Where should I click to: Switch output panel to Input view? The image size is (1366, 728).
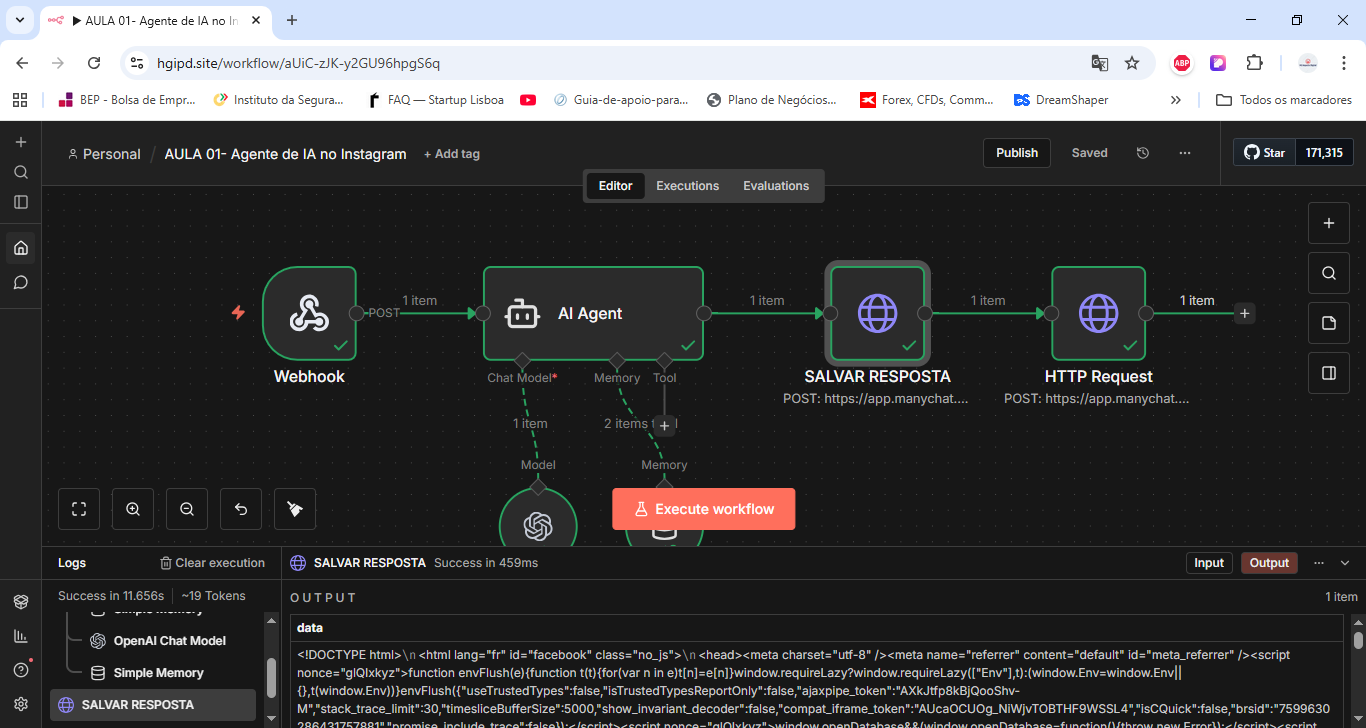(1209, 563)
